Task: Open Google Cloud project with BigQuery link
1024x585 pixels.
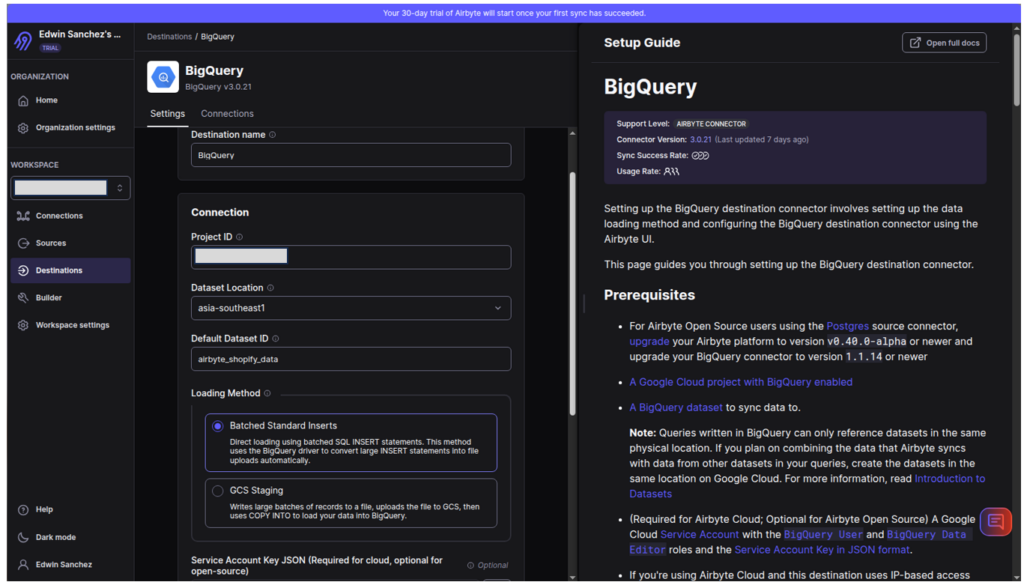Action: point(741,382)
